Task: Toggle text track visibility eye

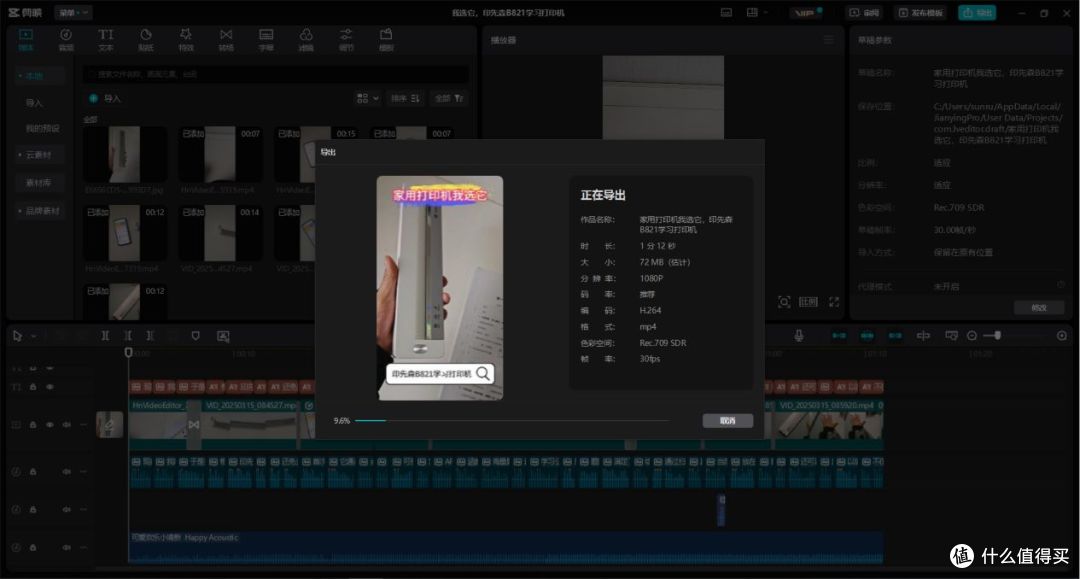Action: click(x=50, y=387)
